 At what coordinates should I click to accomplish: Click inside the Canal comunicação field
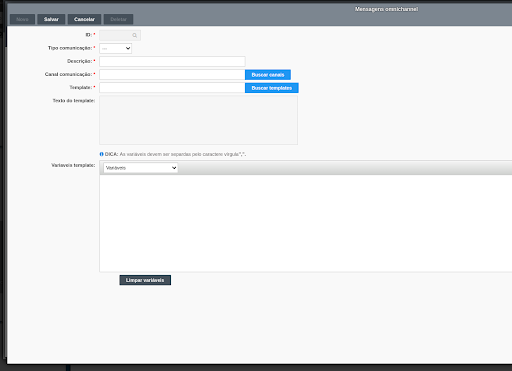pos(172,75)
